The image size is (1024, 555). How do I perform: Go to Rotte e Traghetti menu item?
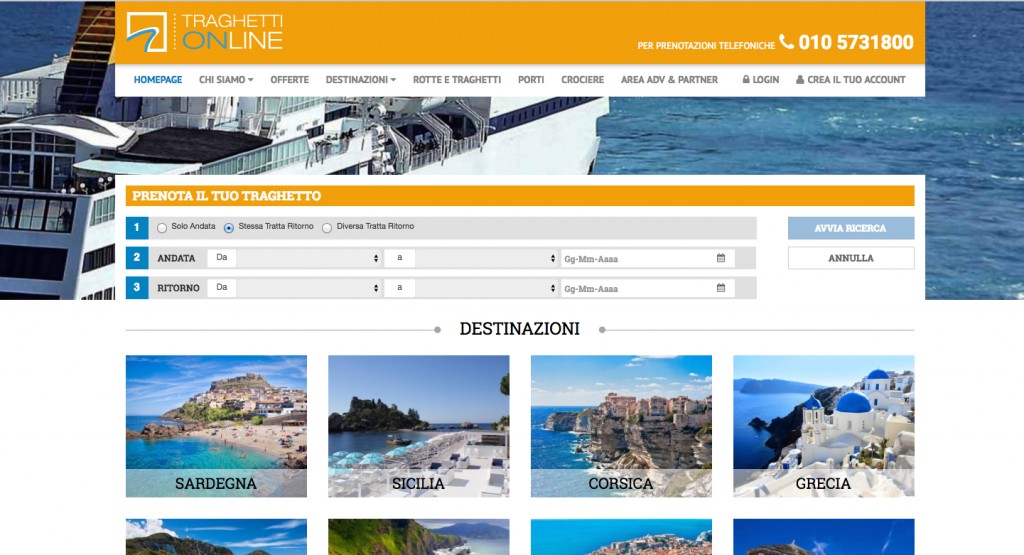[x=456, y=80]
